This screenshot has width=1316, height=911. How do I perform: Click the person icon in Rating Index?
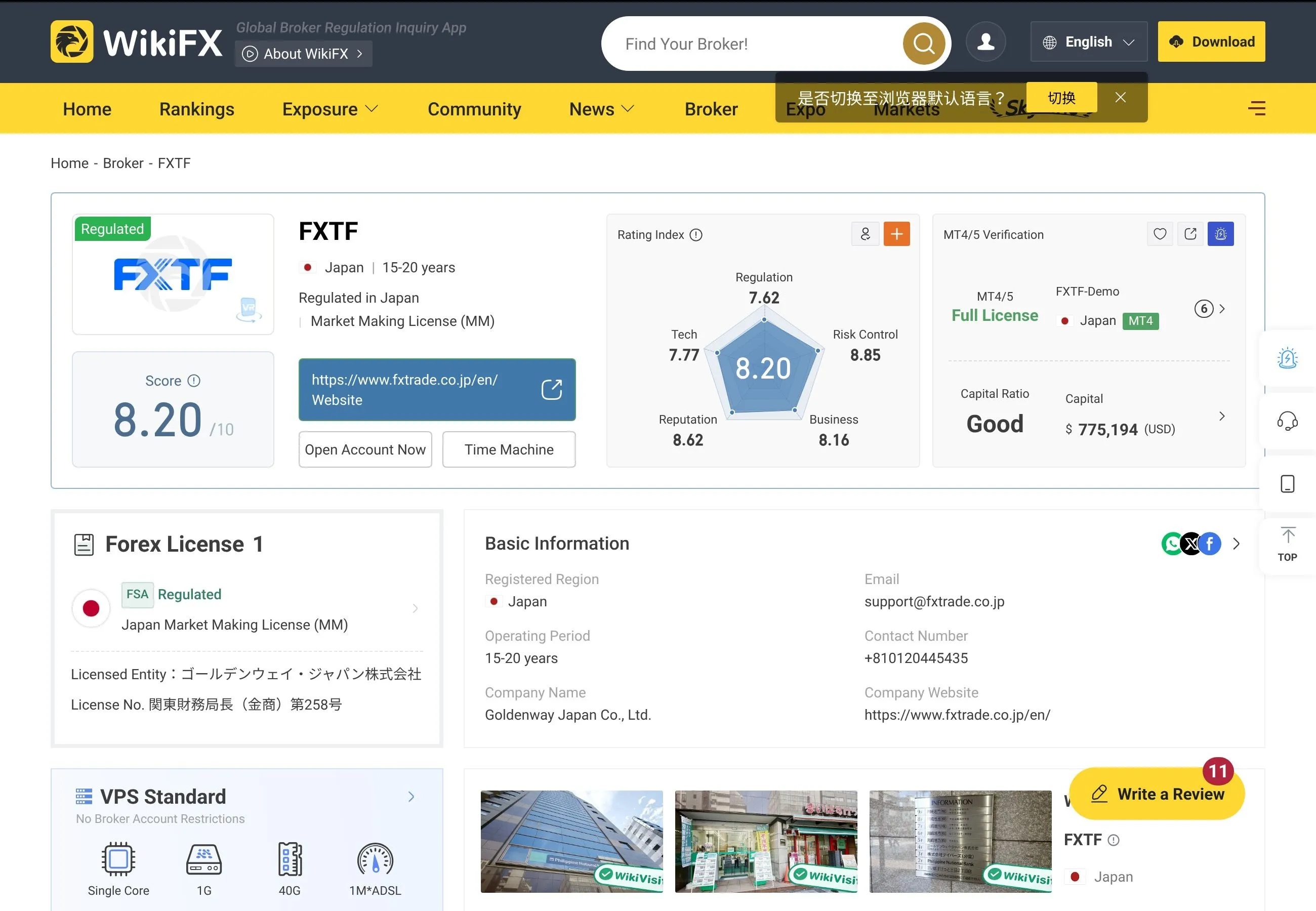click(x=865, y=234)
